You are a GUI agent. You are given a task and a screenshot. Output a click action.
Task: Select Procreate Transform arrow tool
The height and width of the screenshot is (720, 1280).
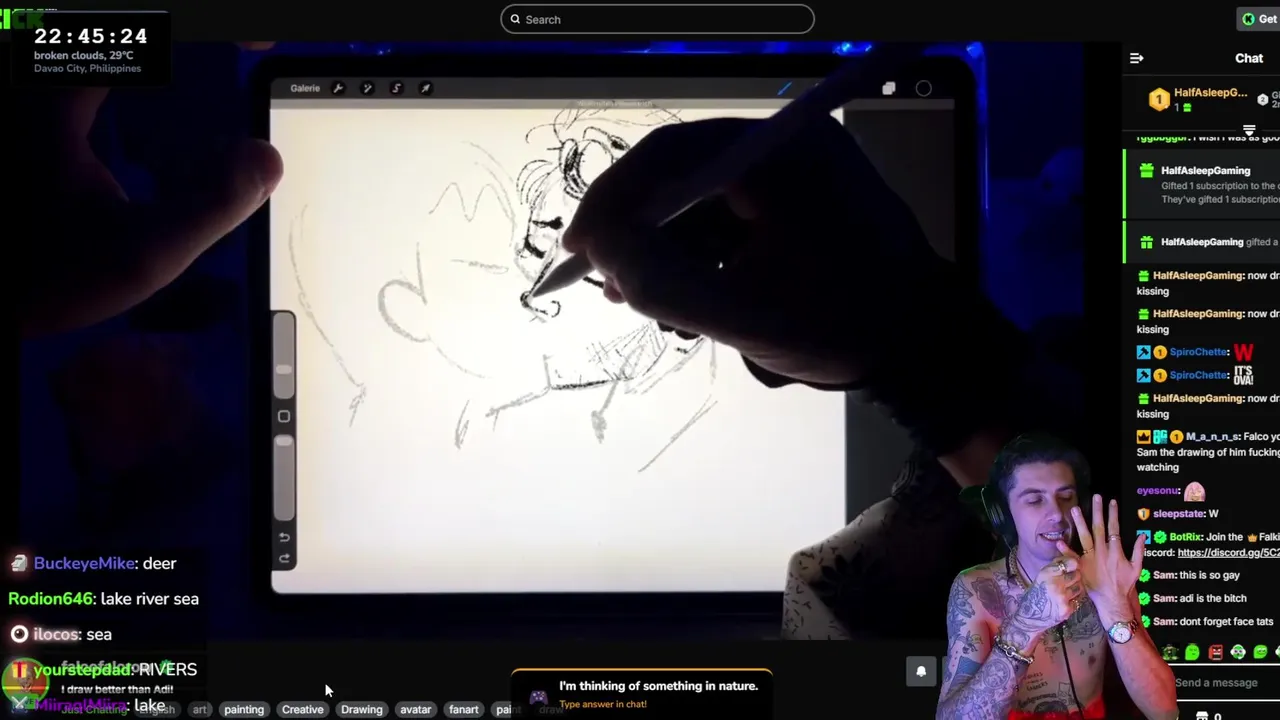pyautogui.click(x=425, y=88)
